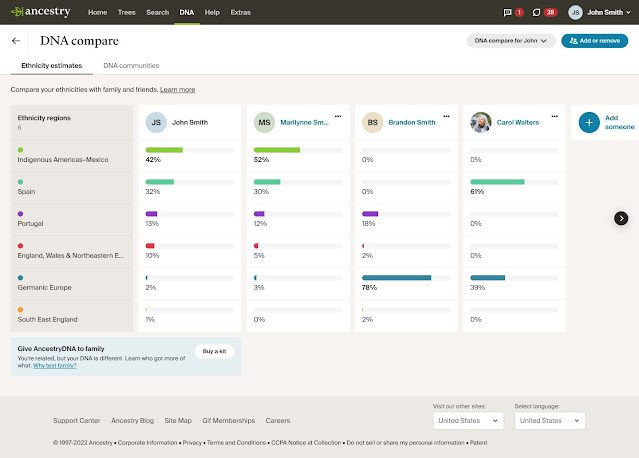Select the Germanic Europe region label
639x458 pixels.
44,288
